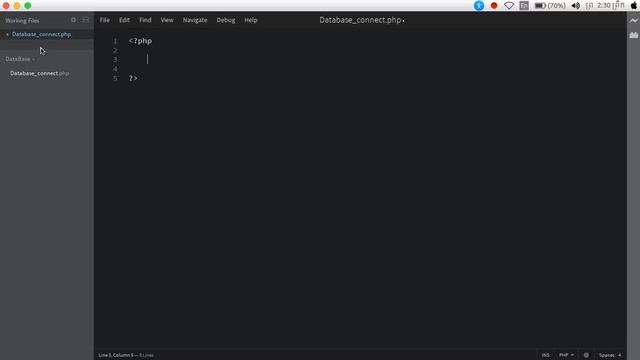Image resolution: width=640 pixels, height=360 pixels.
Task: Open the View menu
Action: [167, 20]
